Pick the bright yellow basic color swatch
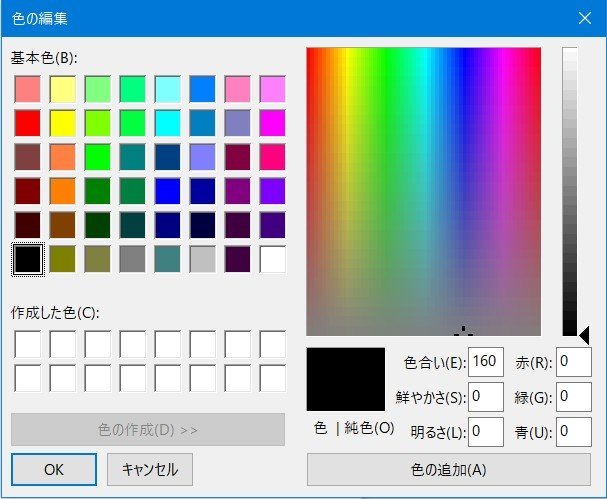Image resolution: width=607 pixels, height=499 pixels. (62, 123)
